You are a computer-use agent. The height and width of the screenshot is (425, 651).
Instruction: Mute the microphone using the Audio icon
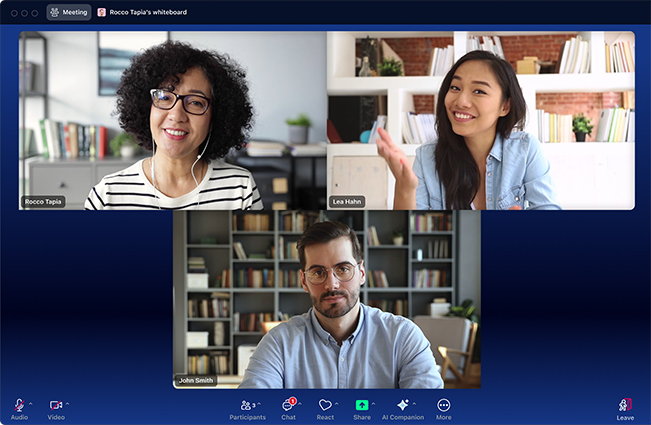click(18, 405)
